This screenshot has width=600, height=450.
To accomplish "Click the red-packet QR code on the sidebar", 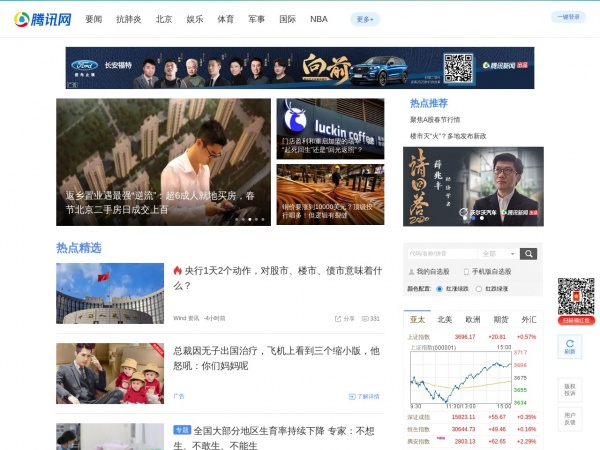I will pyautogui.click(x=576, y=296).
